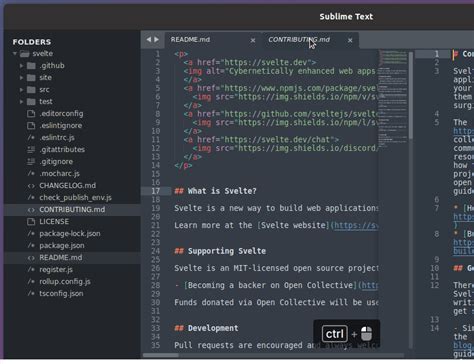Close the CONTRIBUTING.md tab
The width and height of the screenshot is (474, 364).
pyautogui.click(x=350, y=40)
